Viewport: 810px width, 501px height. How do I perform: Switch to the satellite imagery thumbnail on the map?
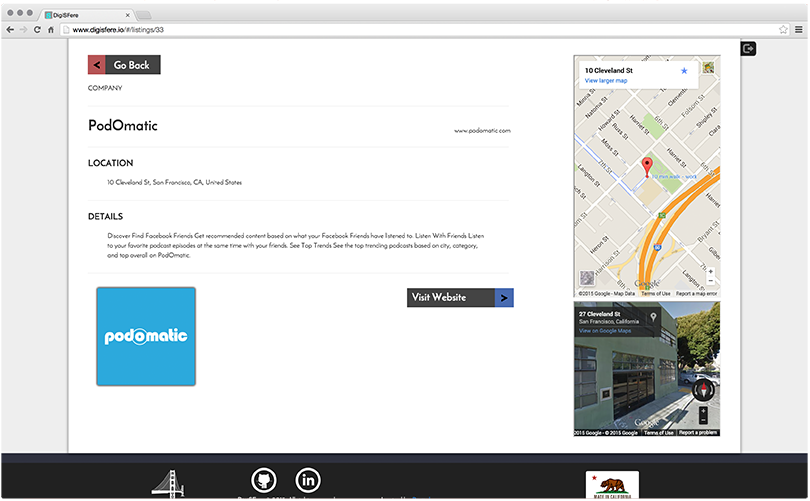587,278
